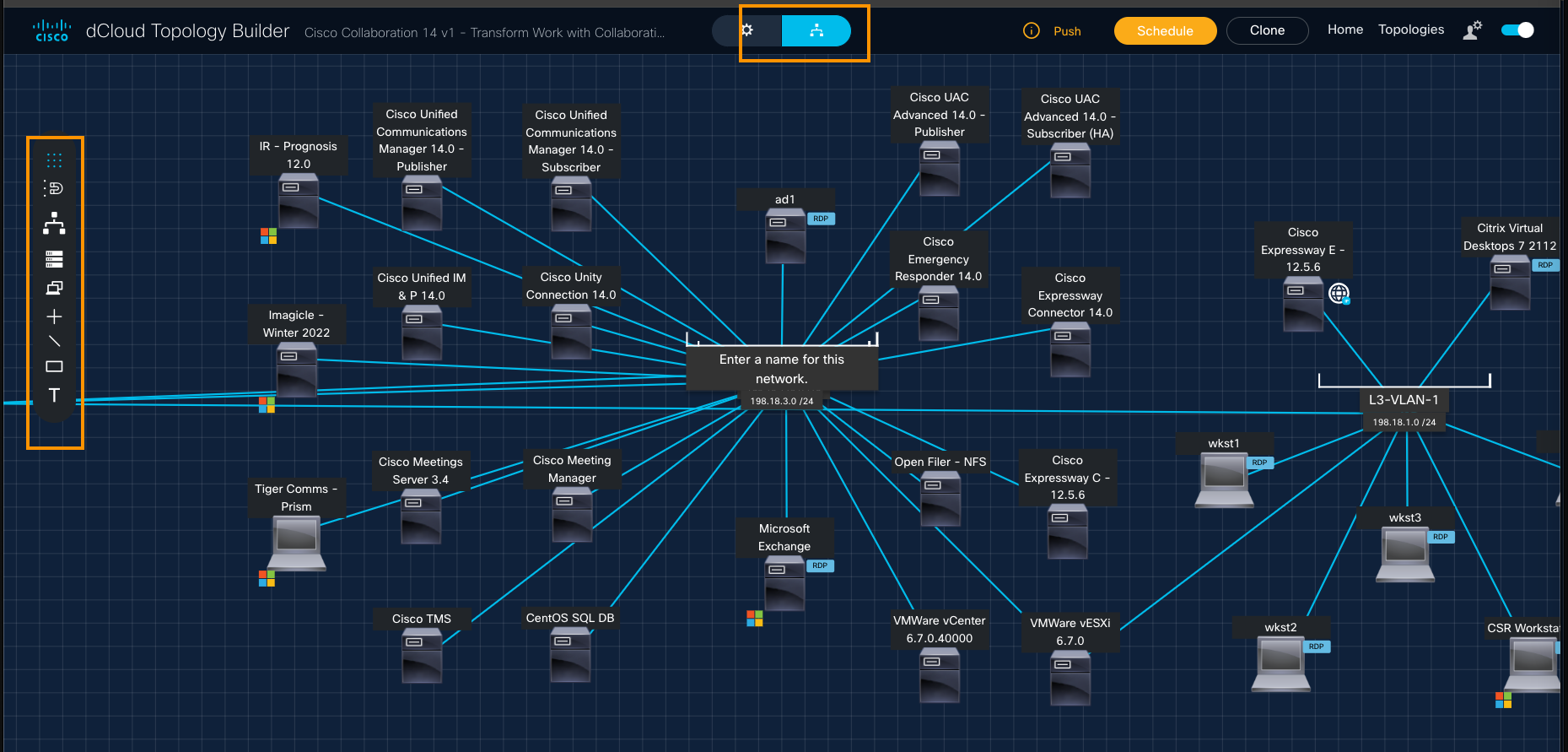This screenshot has height=752, width=1568.
Task: Click the Tiger Comms Prism laptop icon
Action: 297,544
